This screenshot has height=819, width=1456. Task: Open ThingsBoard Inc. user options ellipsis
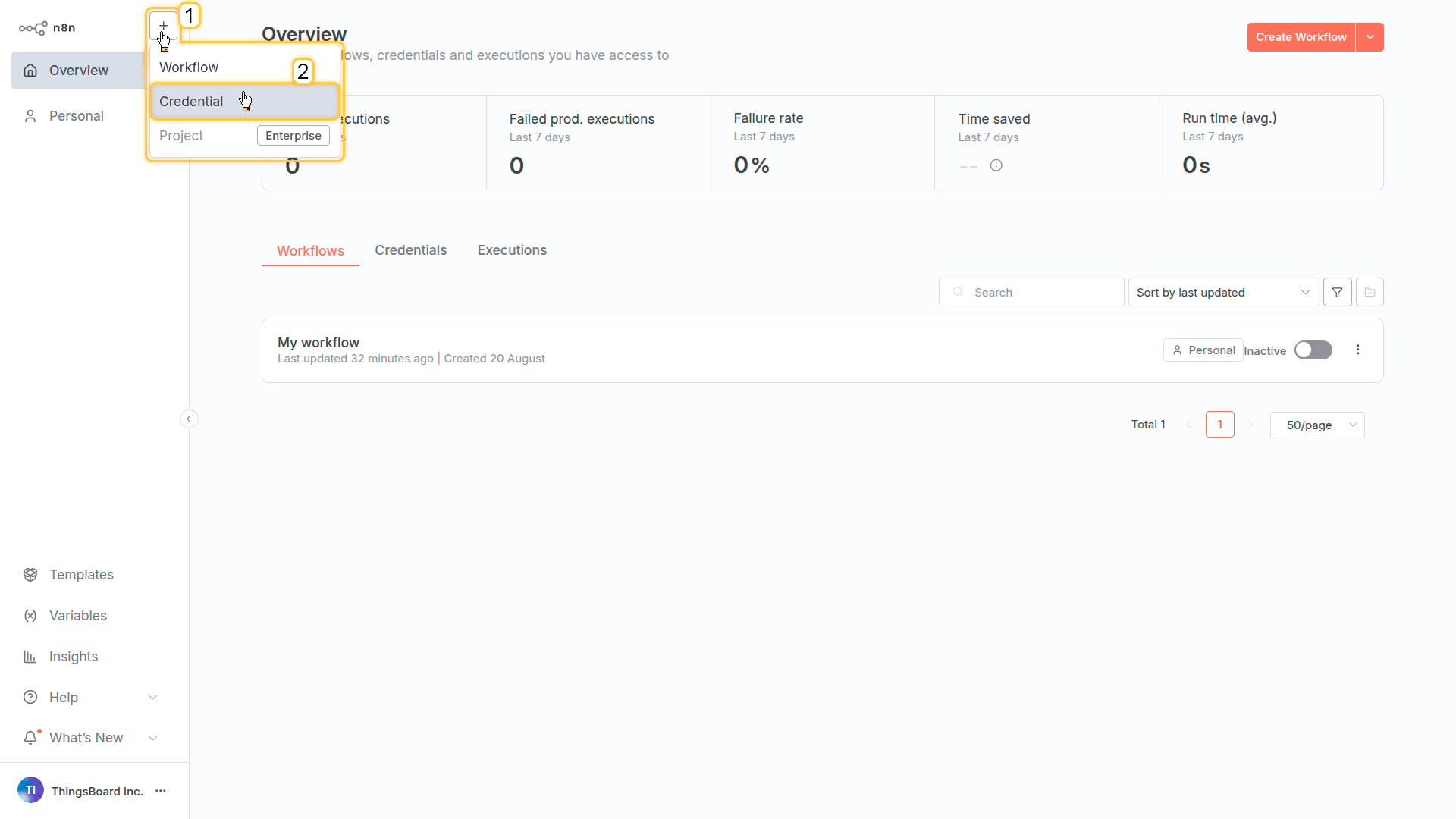click(161, 791)
